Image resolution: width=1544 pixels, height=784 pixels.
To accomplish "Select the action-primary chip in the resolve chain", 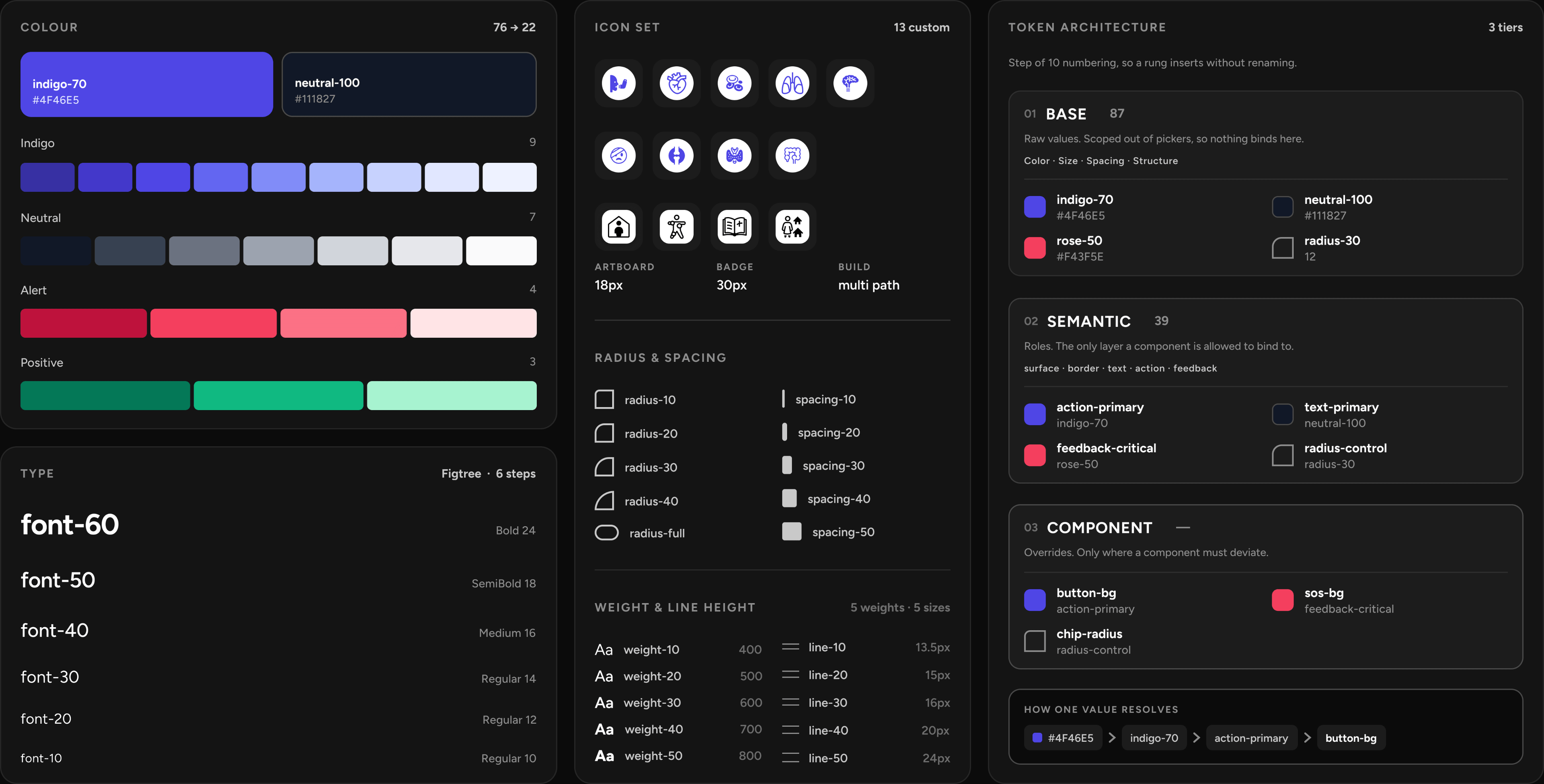I will coord(1251,738).
